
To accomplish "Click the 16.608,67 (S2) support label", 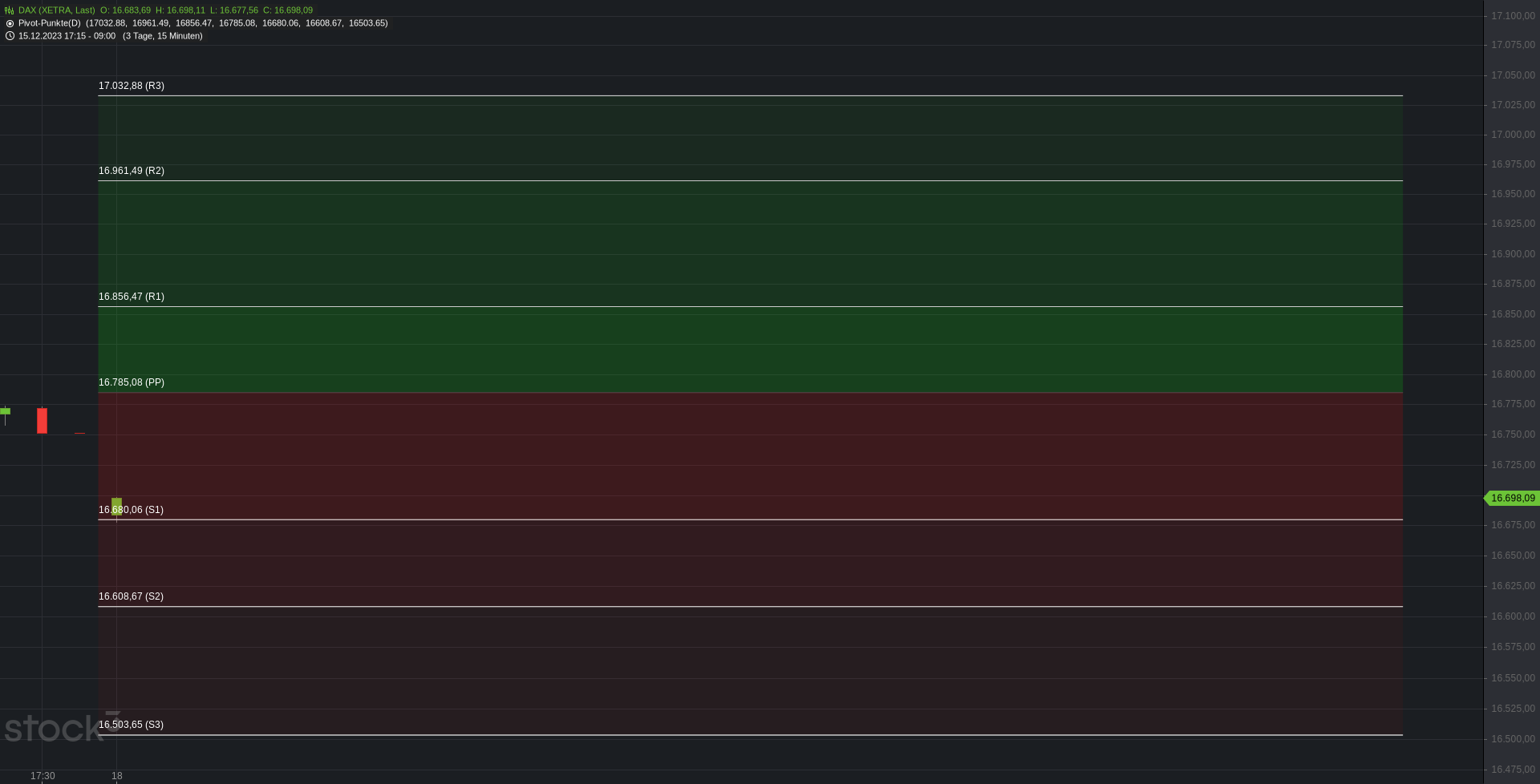I will pyautogui.click(x=131, y=596).
